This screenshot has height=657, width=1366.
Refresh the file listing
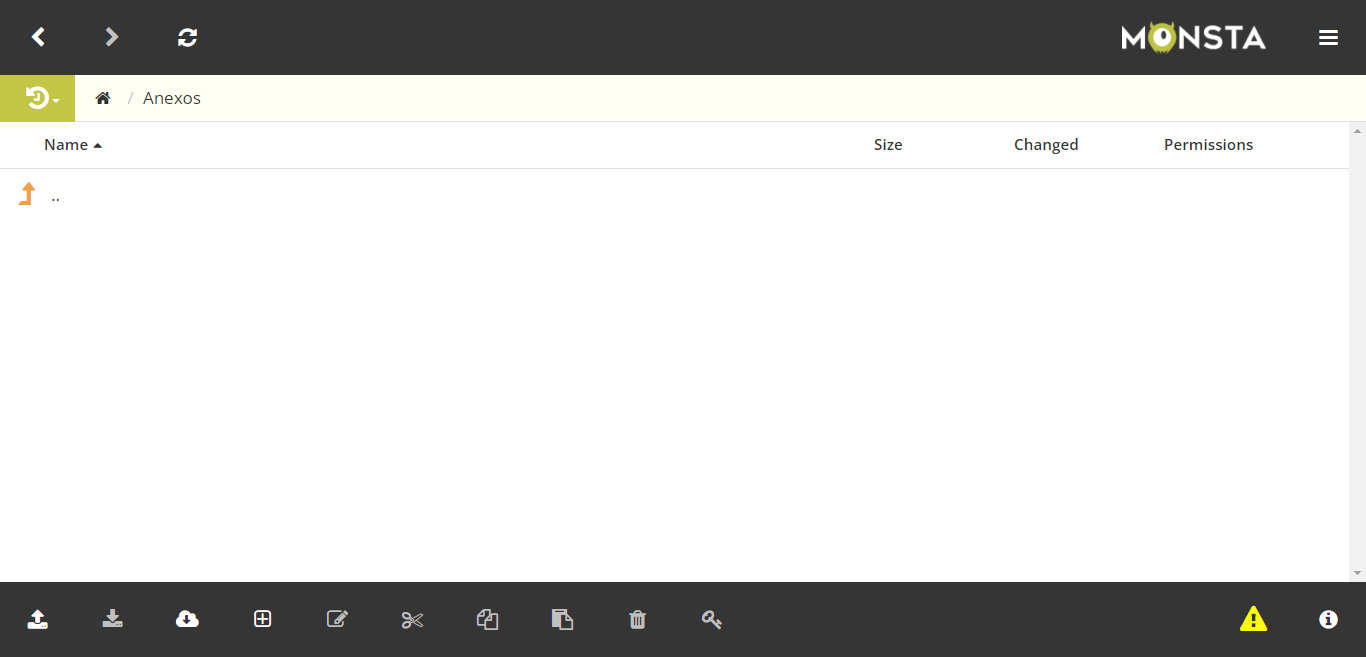187,37
